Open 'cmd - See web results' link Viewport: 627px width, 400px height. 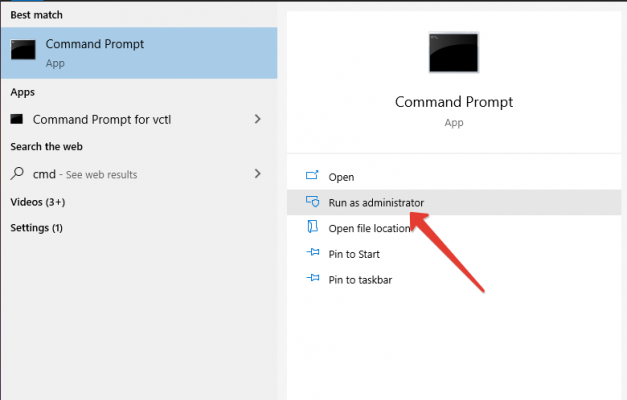[85, 174]
